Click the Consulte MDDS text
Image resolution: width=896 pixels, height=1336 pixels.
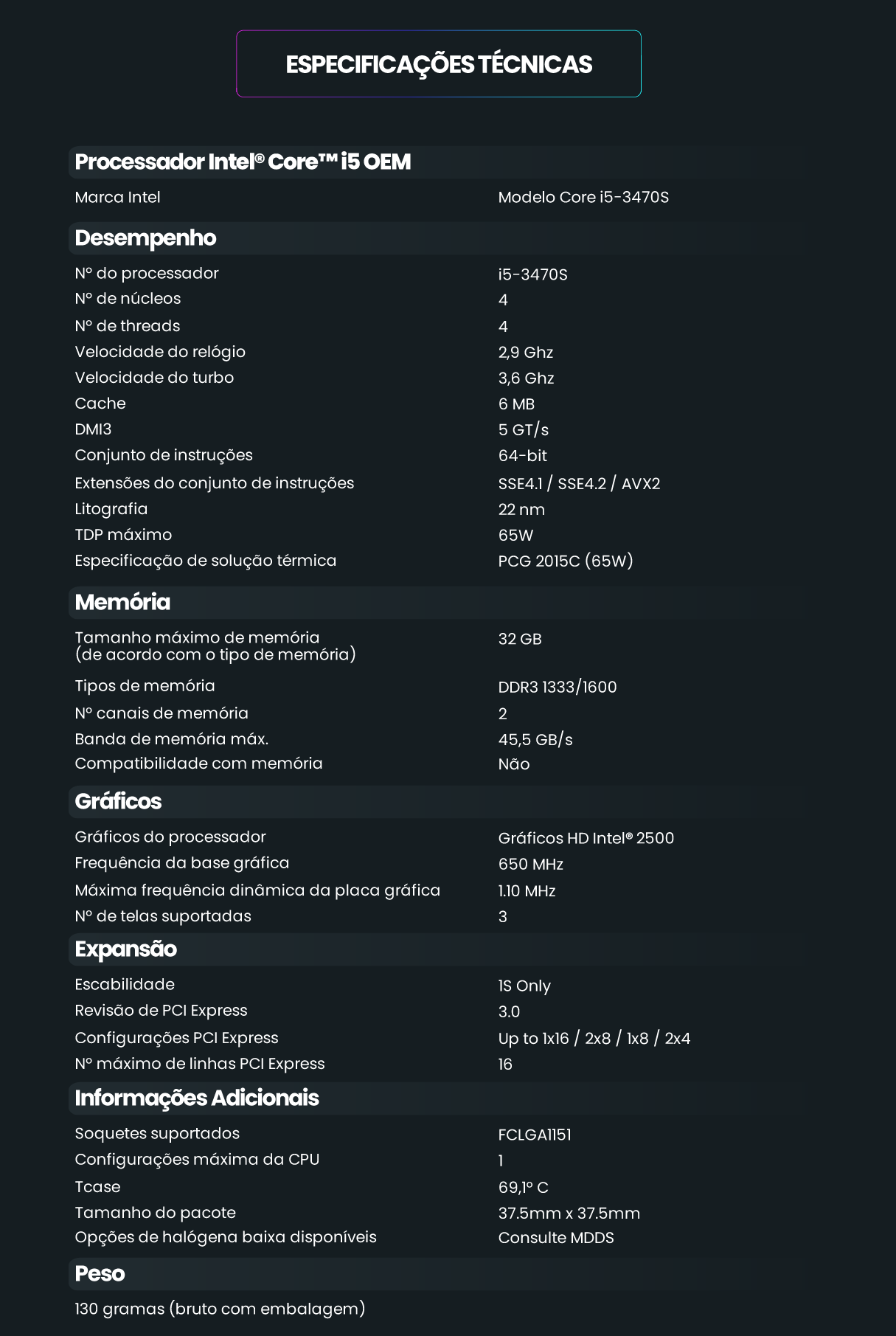[x=556, y=1237]
